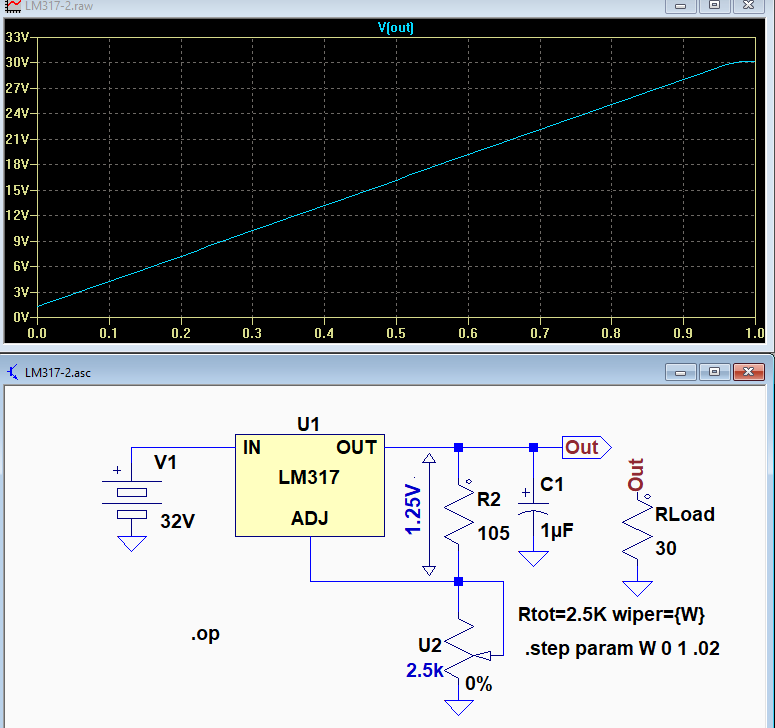Minimize the LM317-2.asc schematic window

pyautogui.click(x=681, y=372)
